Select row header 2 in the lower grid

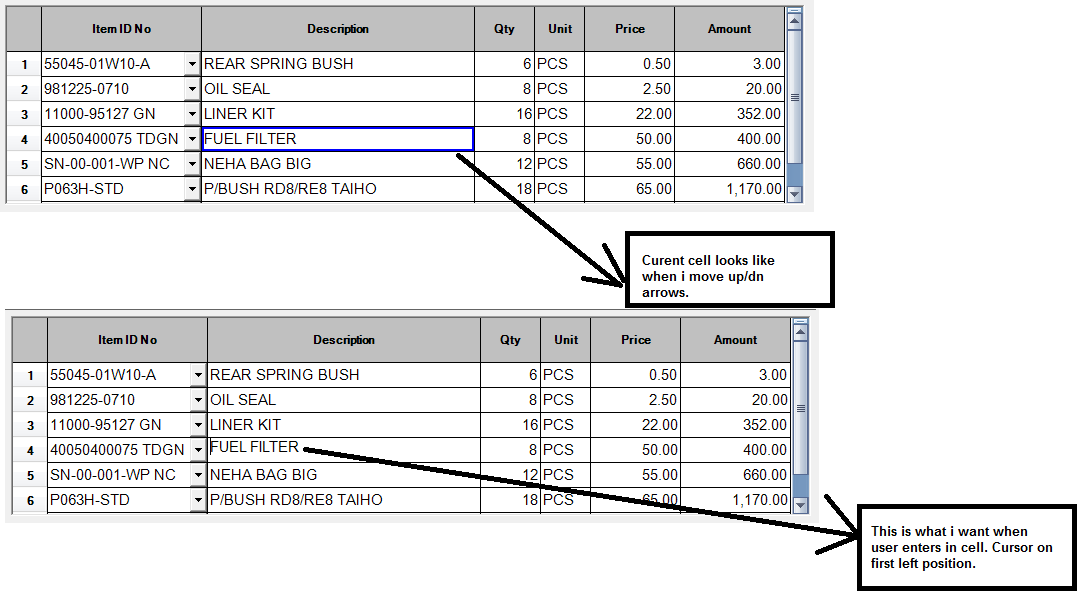[30, 400]
